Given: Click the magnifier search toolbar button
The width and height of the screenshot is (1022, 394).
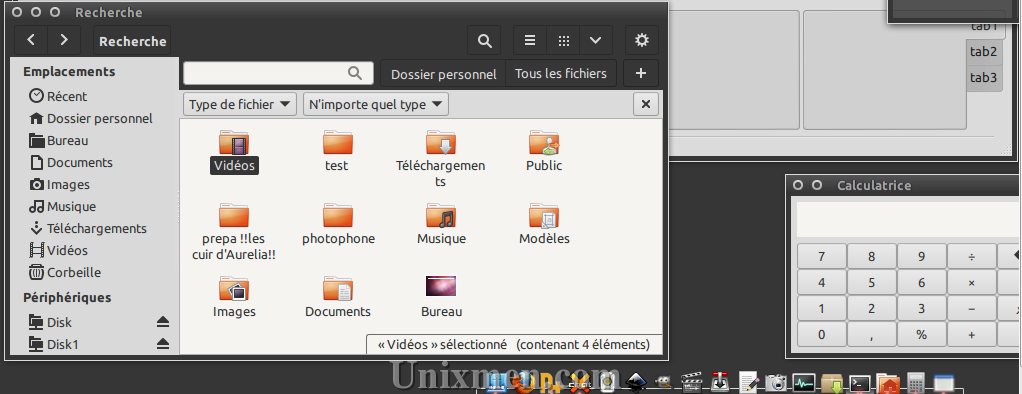Looking at the screenshot, I should [x=484, y=40].
